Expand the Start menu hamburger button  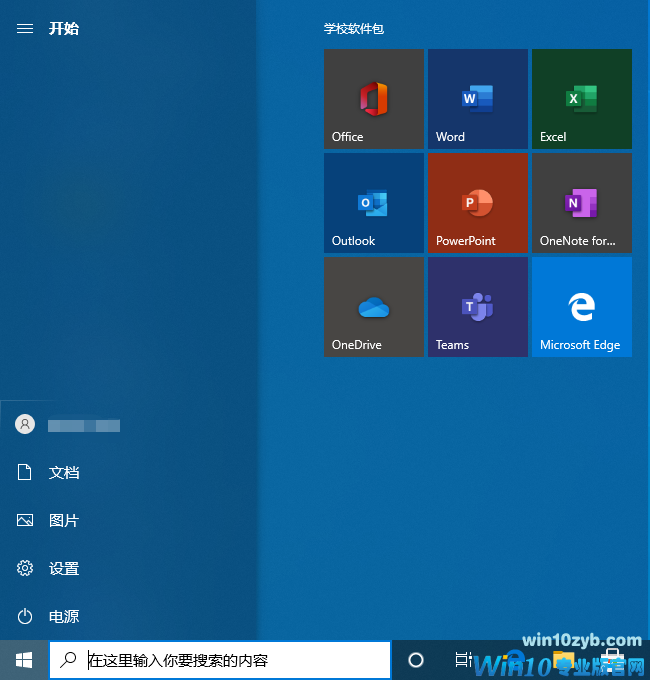tap(25, 29)
